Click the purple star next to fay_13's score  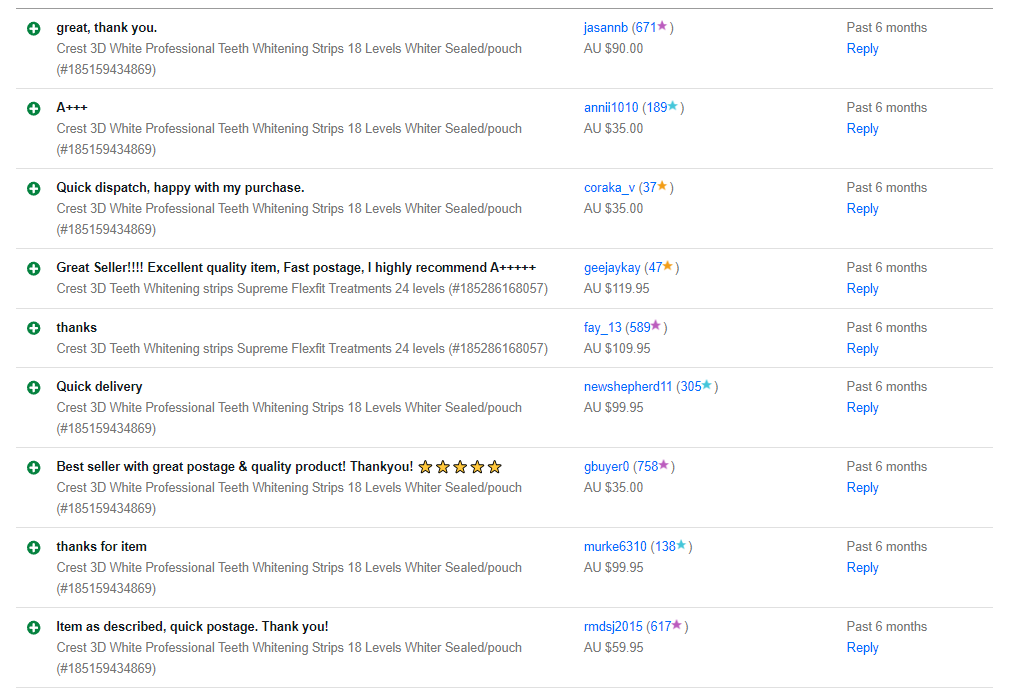(x=656, y=326)
